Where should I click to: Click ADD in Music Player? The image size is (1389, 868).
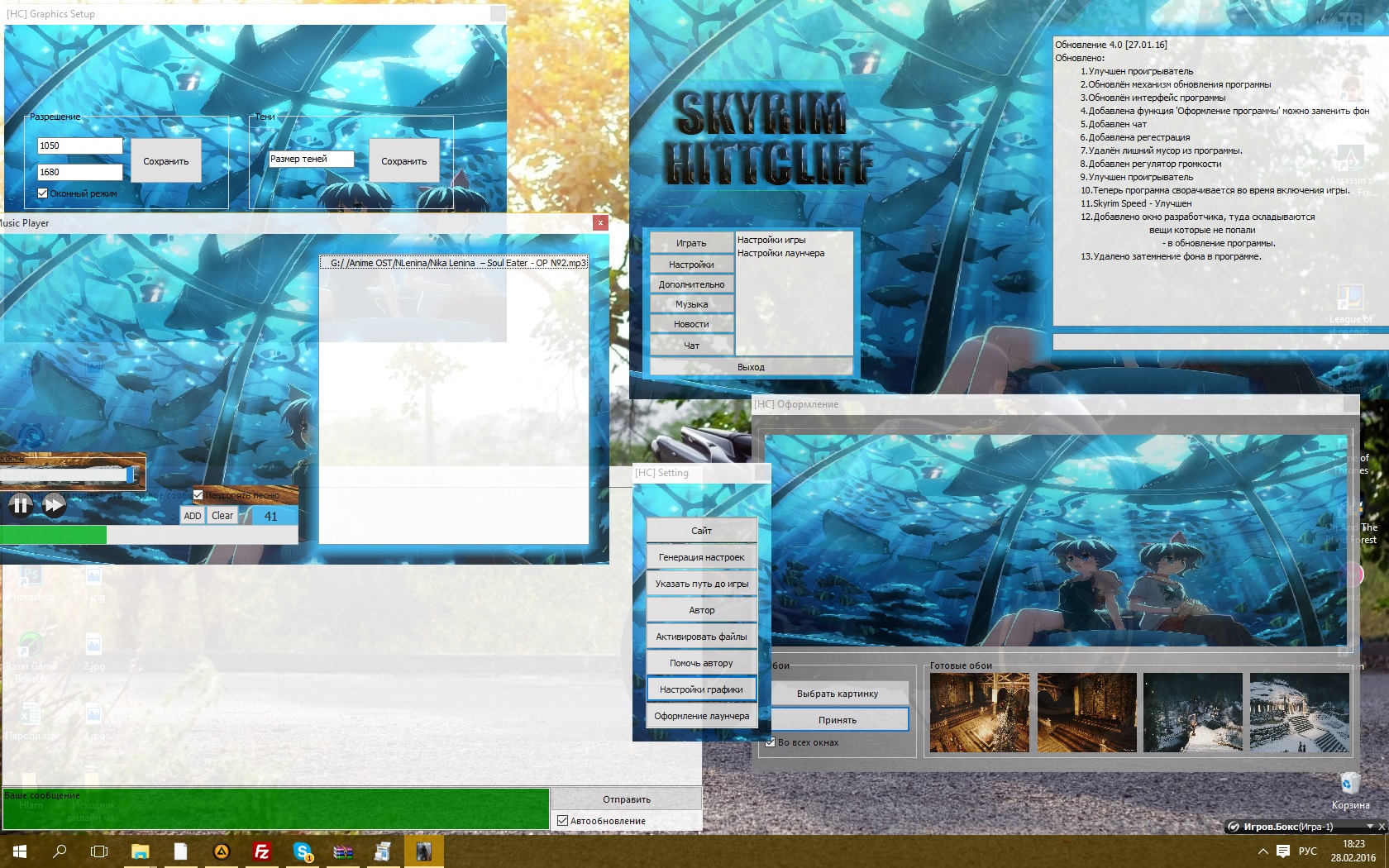point(193,516)
